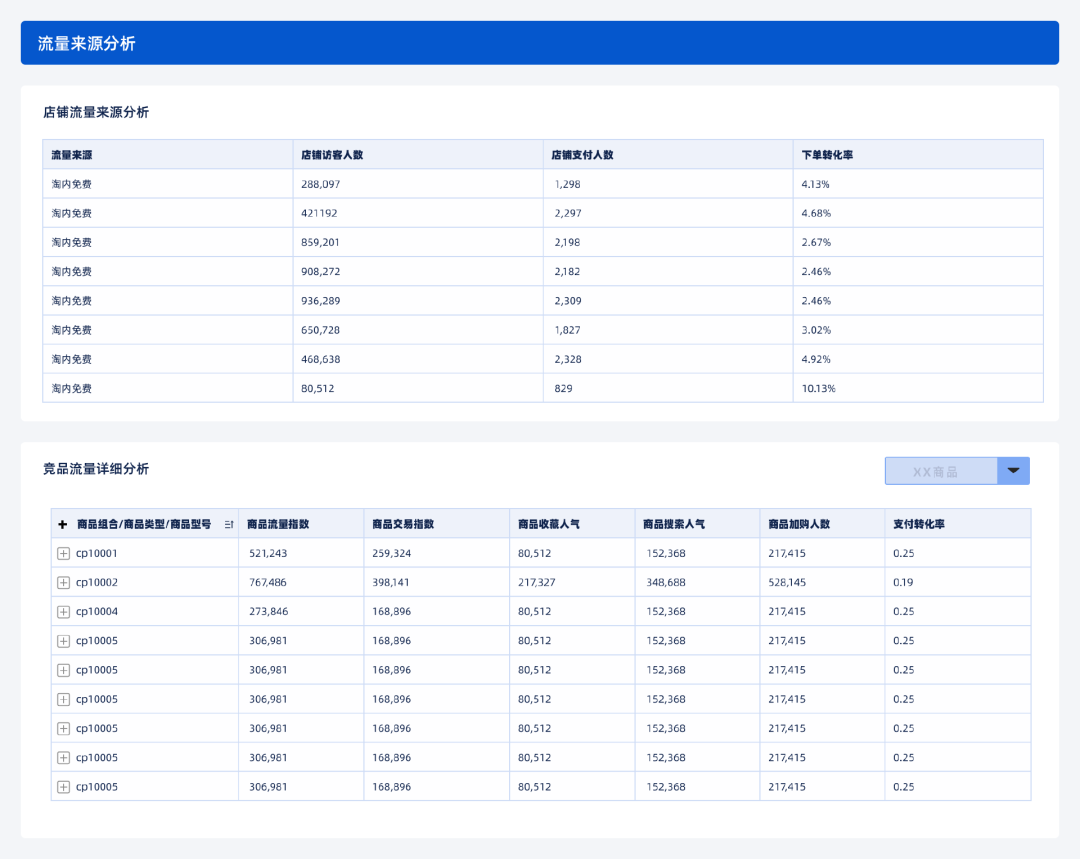The height and width of the screenshot is (859, 1080).
Task: Click the 下单转化率 column header
Action: tap(827, 155)
